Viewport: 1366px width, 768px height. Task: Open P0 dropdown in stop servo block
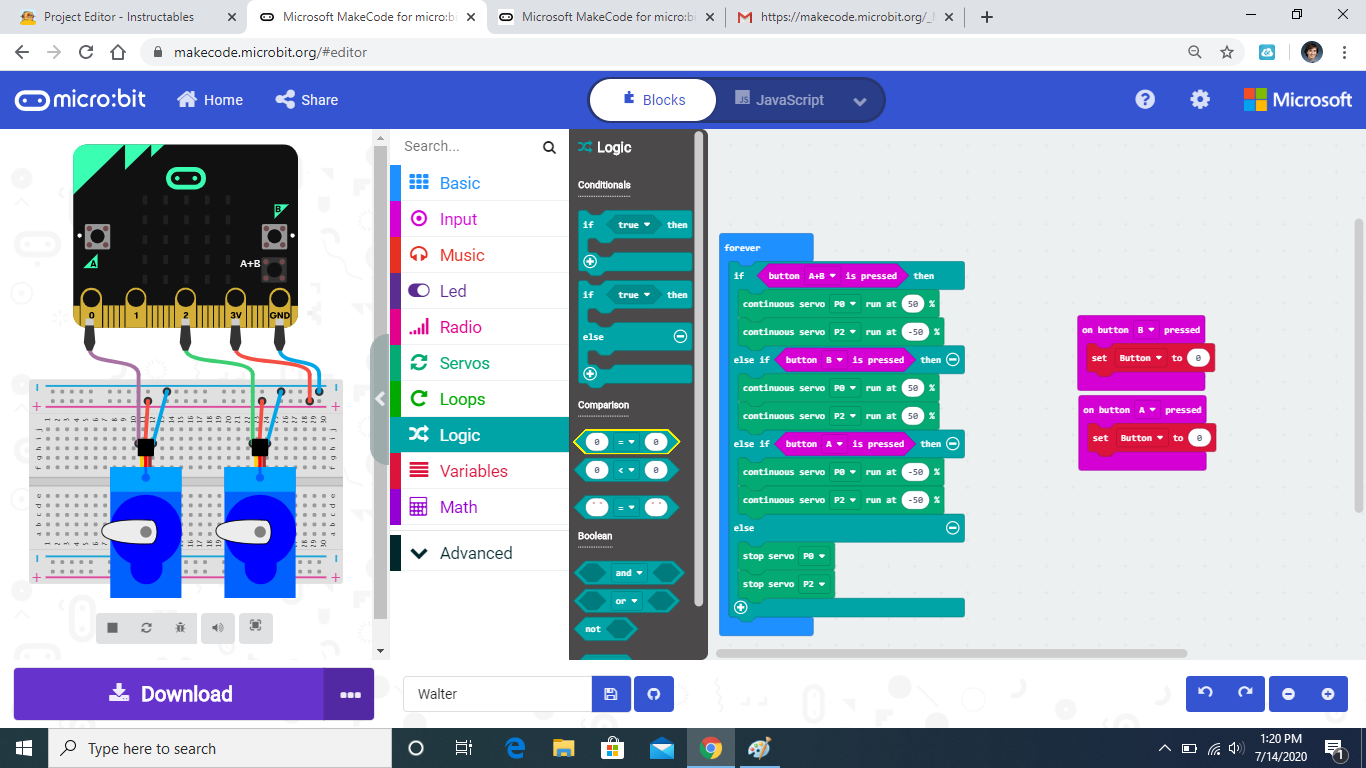click(x=814, y=556)
